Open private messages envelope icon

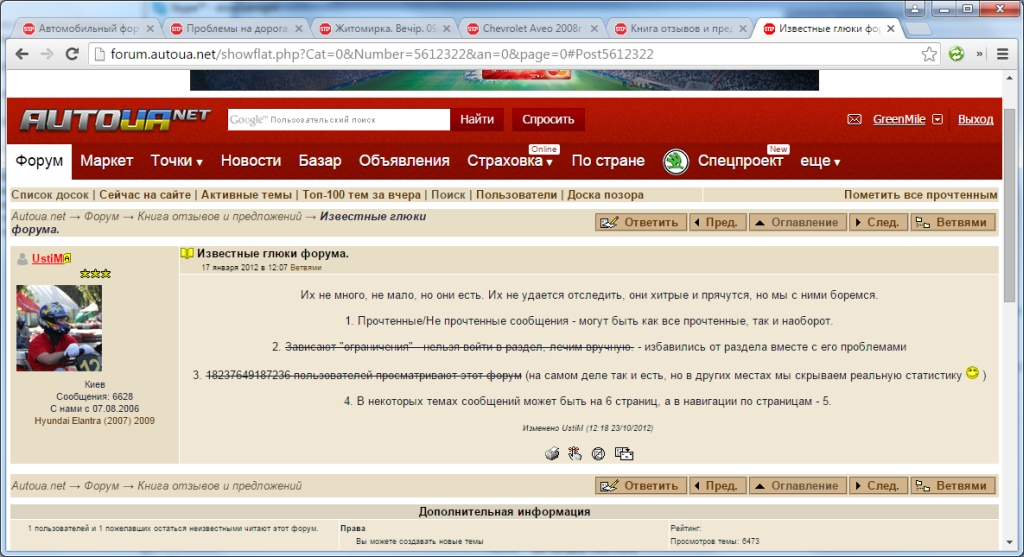pyautogui.click(x=854, y=119)
